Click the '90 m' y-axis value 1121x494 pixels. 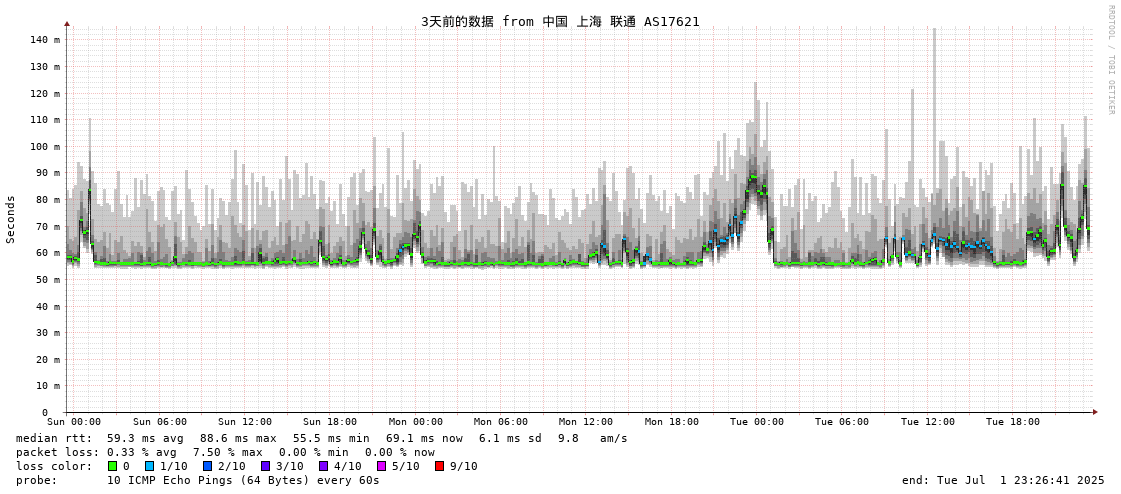pos(47,173)
